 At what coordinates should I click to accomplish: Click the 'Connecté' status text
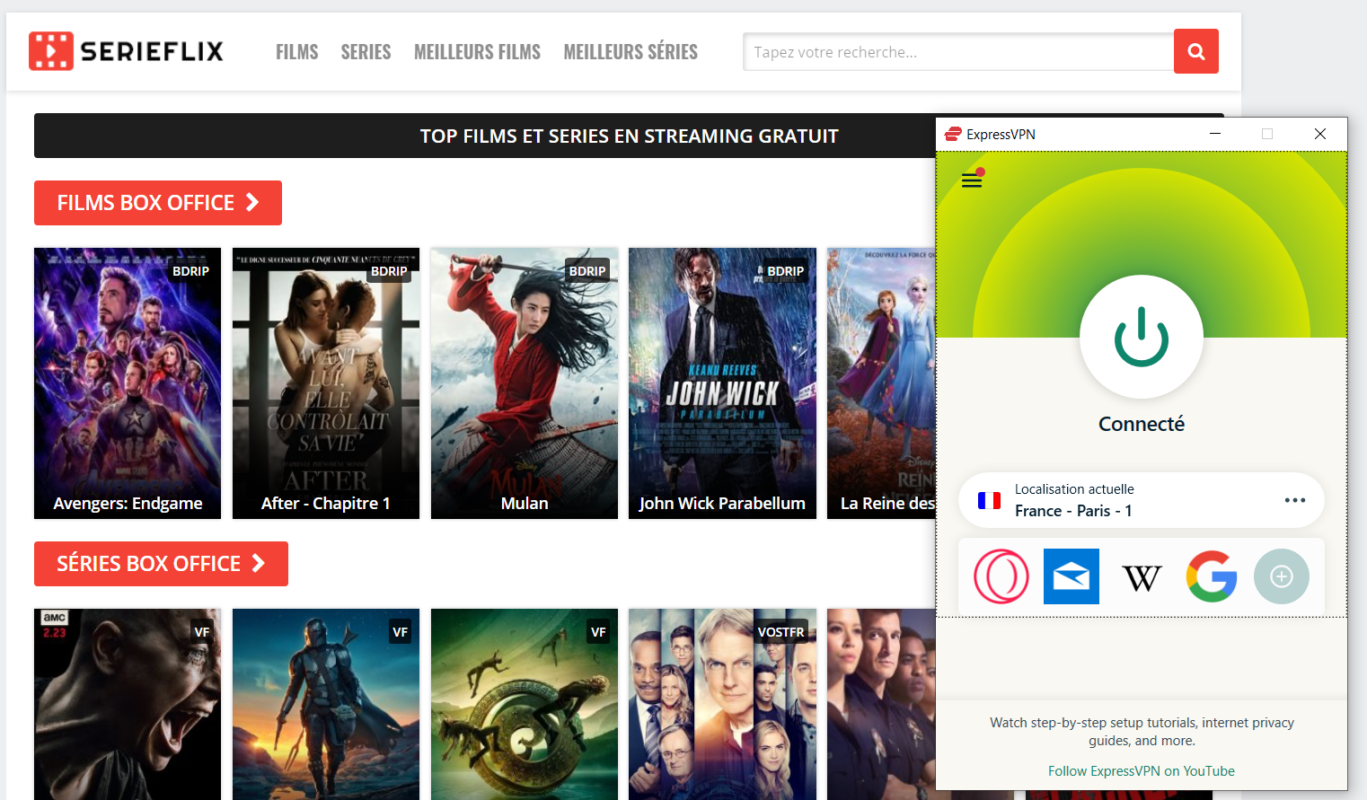coord(1141,424)
